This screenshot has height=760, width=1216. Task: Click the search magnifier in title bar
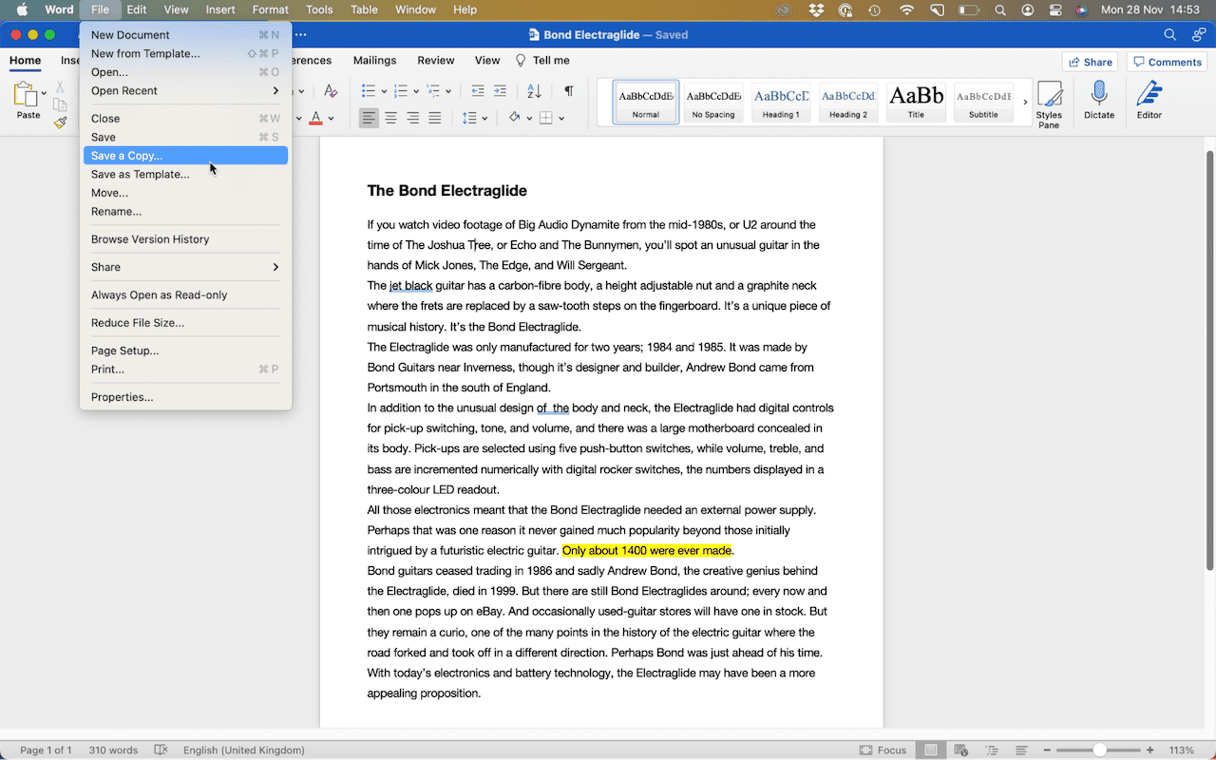[1170, 34]
